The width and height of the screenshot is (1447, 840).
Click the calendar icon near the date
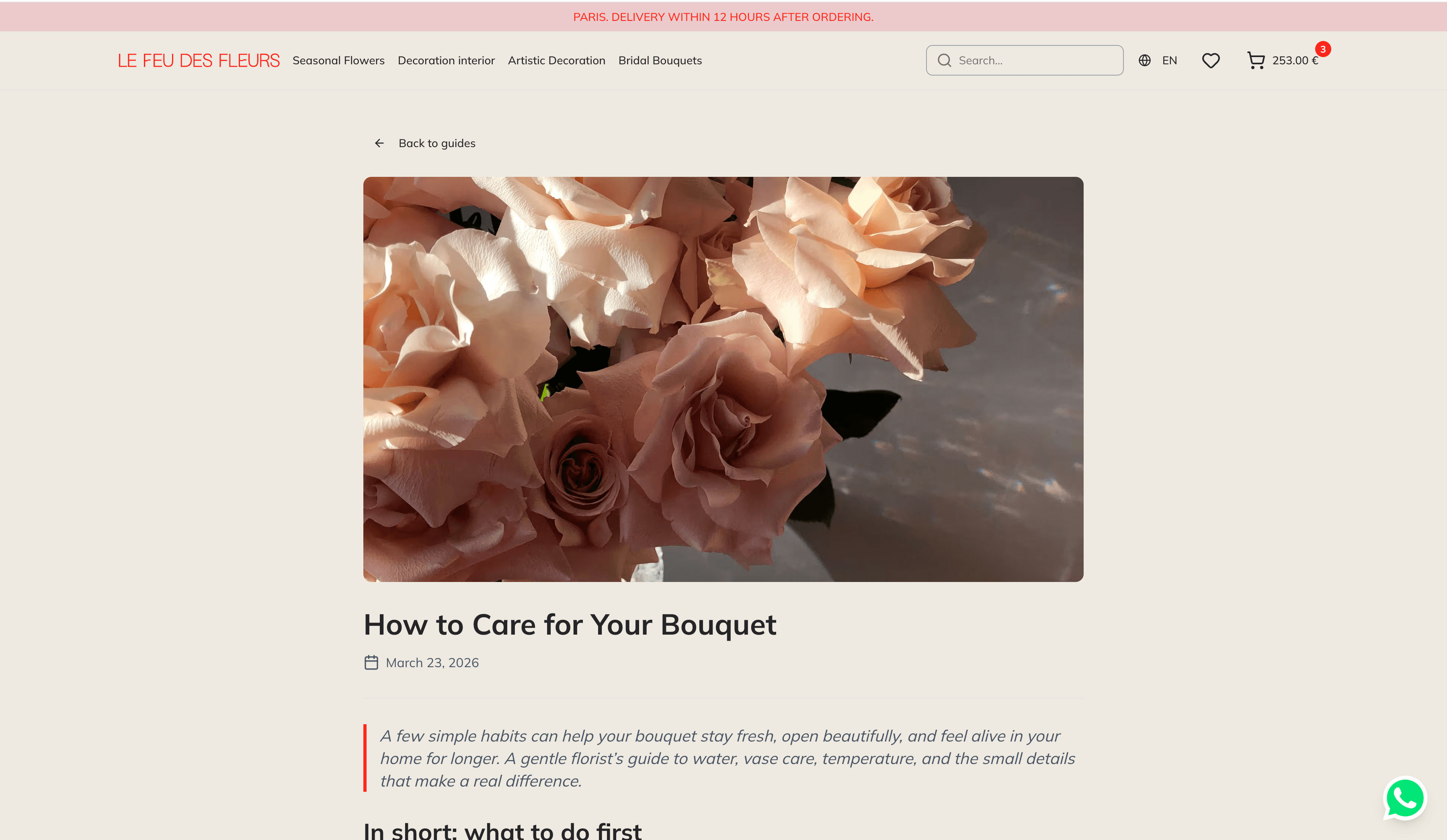371,663
